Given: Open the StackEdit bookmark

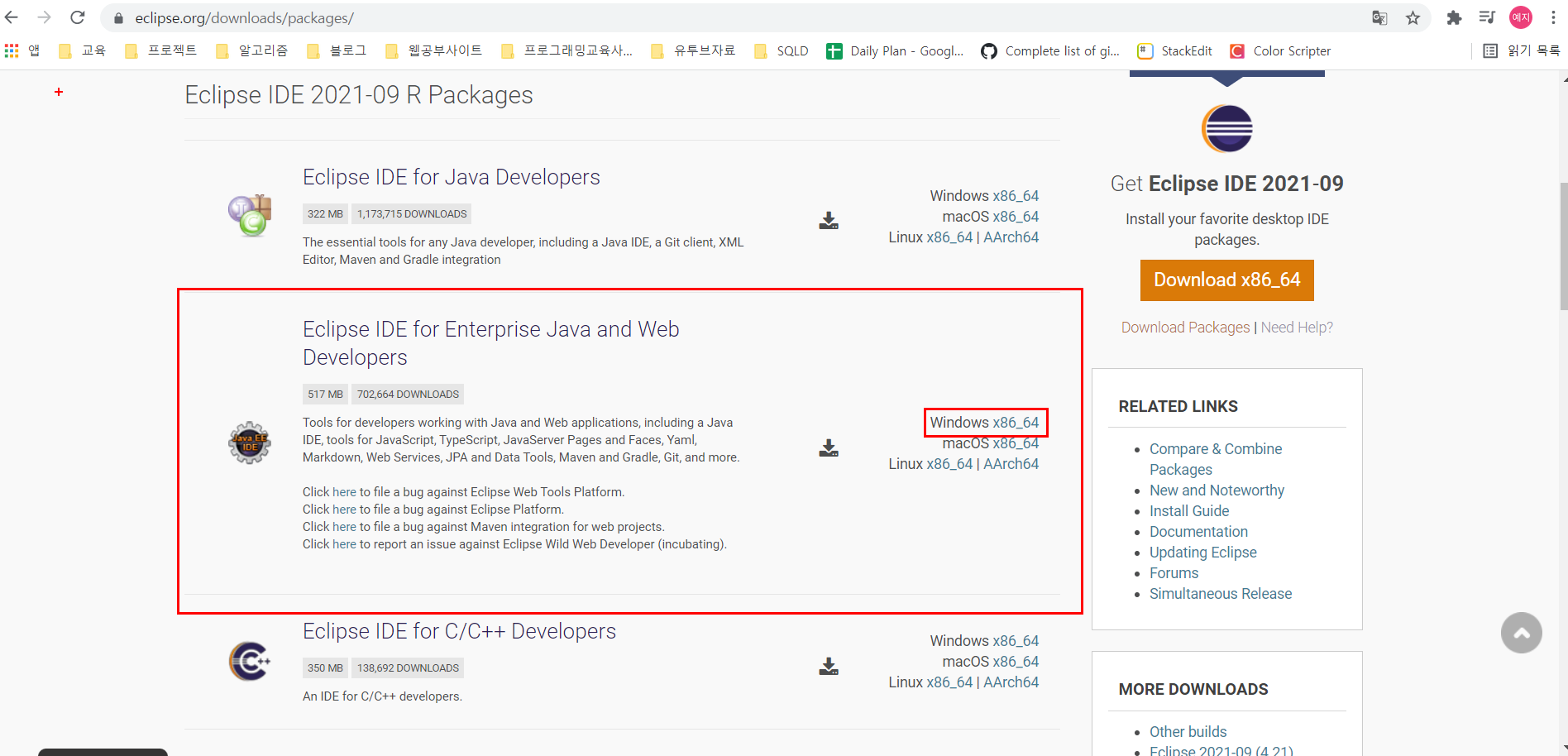Looking at the screenshot, I should pos(1175,50).
